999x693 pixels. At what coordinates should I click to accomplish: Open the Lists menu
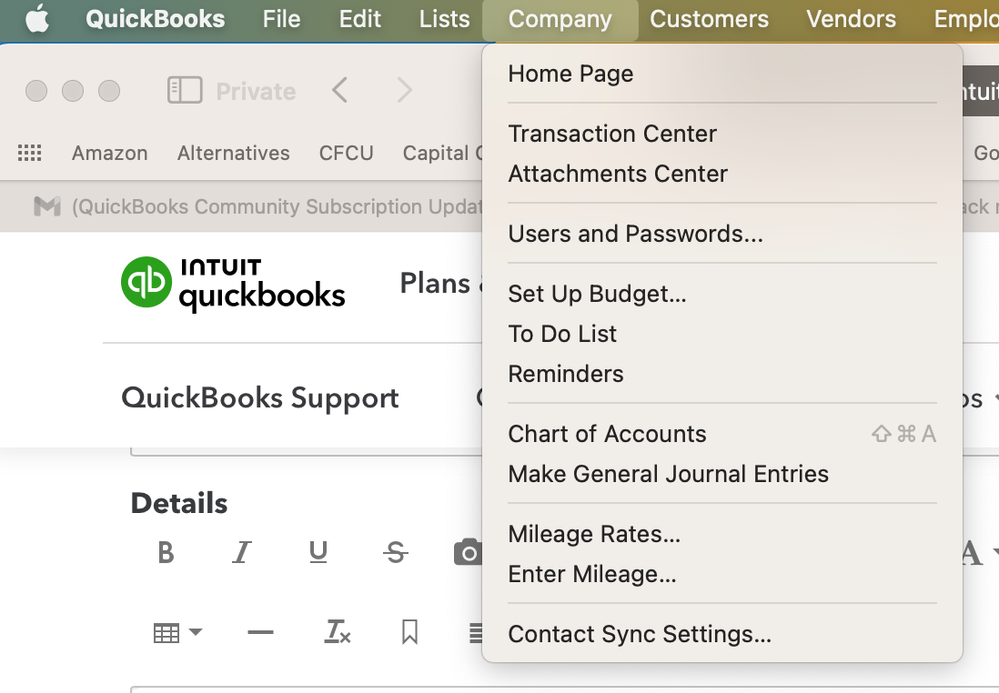click(x=444, y=18)
